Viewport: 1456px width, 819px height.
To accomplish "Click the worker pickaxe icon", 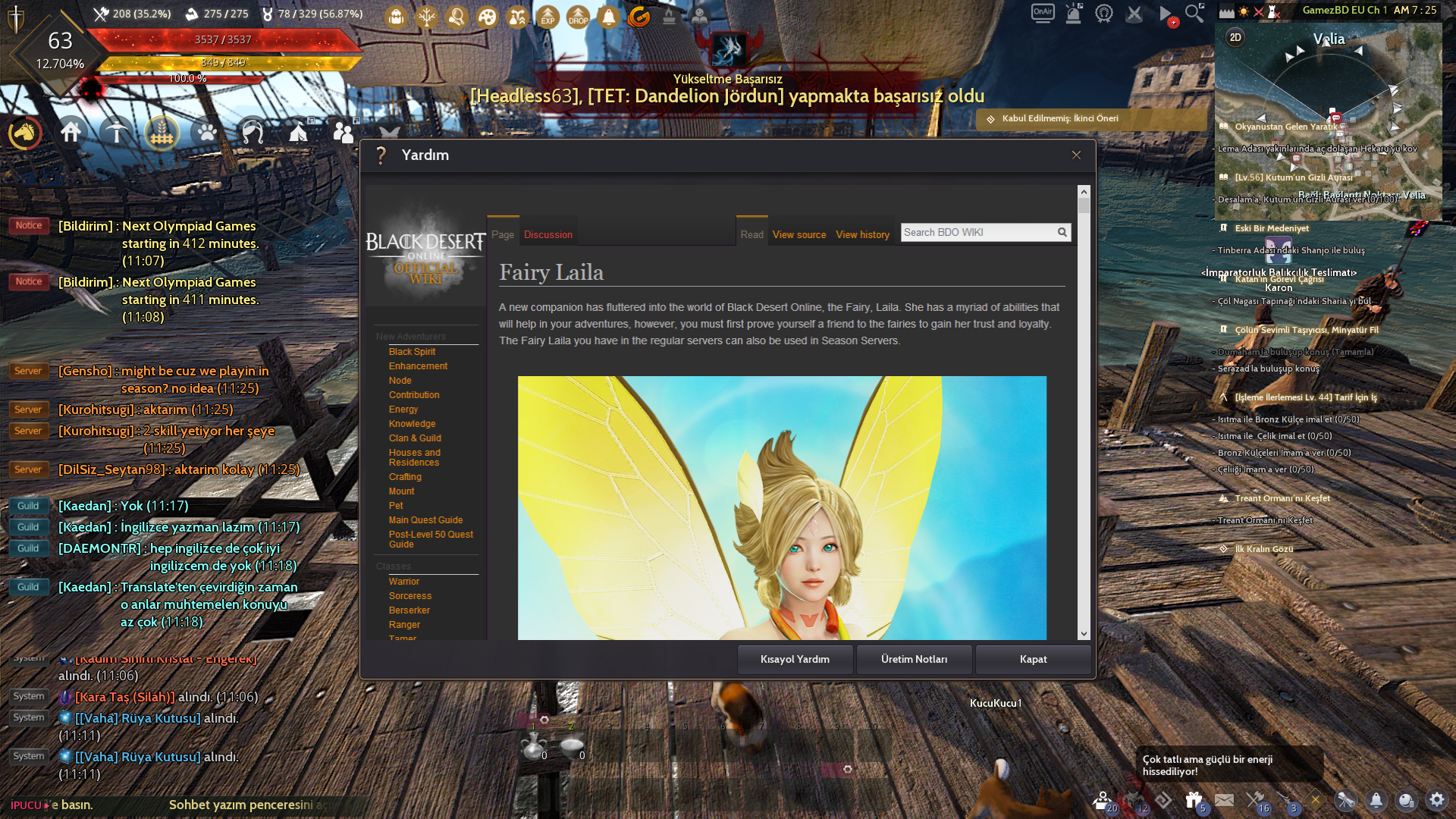I will tap(116, 133).
